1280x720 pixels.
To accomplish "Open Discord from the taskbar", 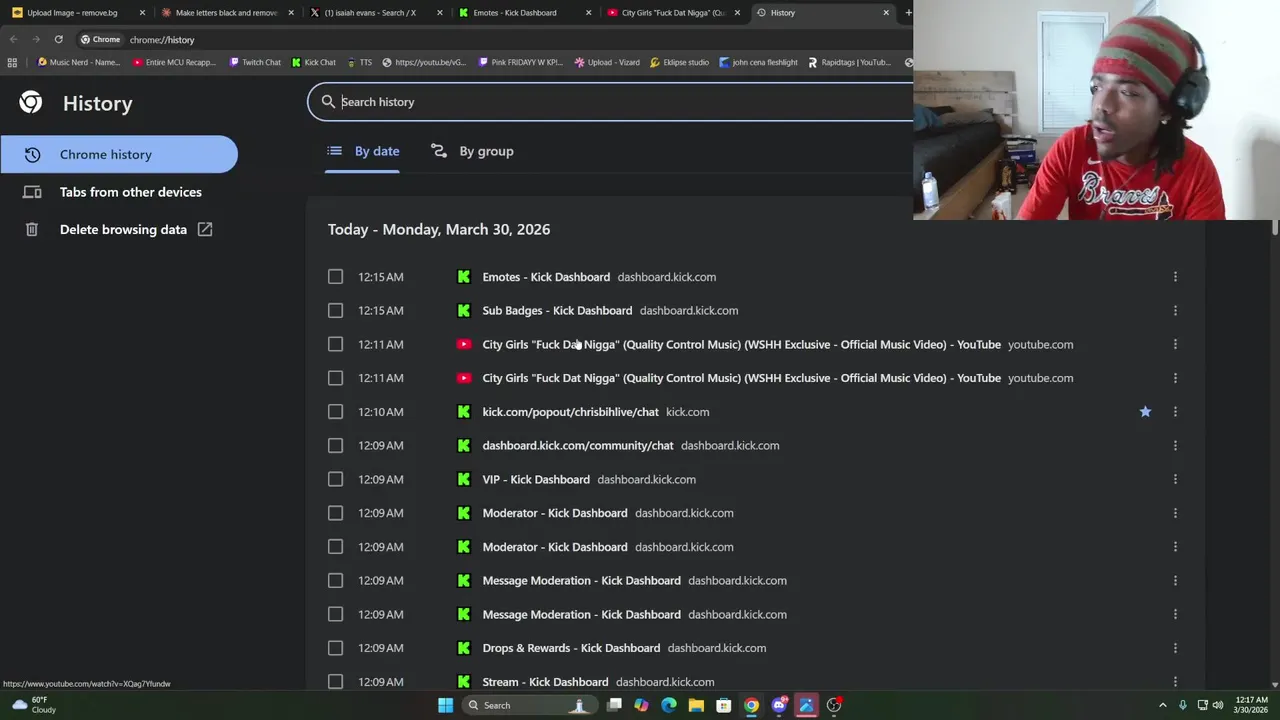I will pos(779,705).
